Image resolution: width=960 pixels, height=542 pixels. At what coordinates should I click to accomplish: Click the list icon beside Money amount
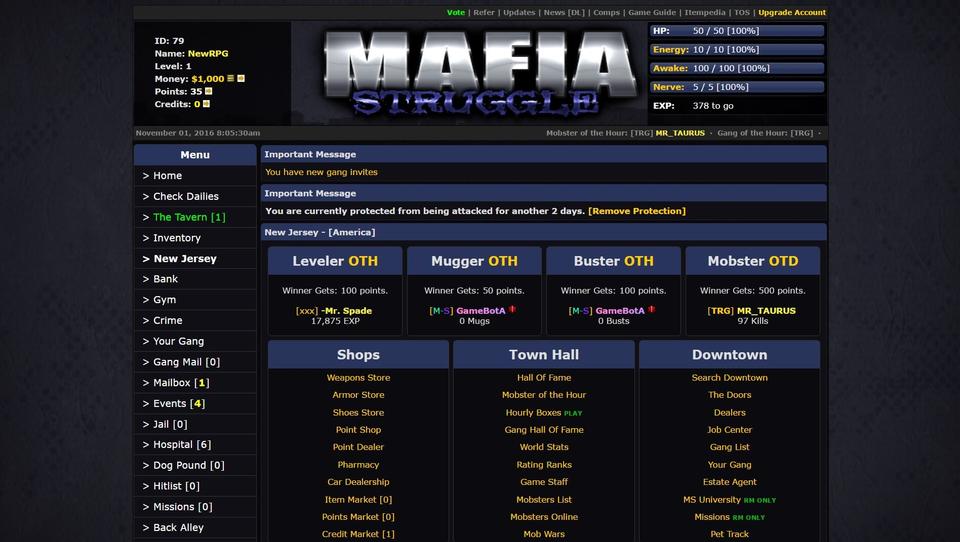[231, 78]
